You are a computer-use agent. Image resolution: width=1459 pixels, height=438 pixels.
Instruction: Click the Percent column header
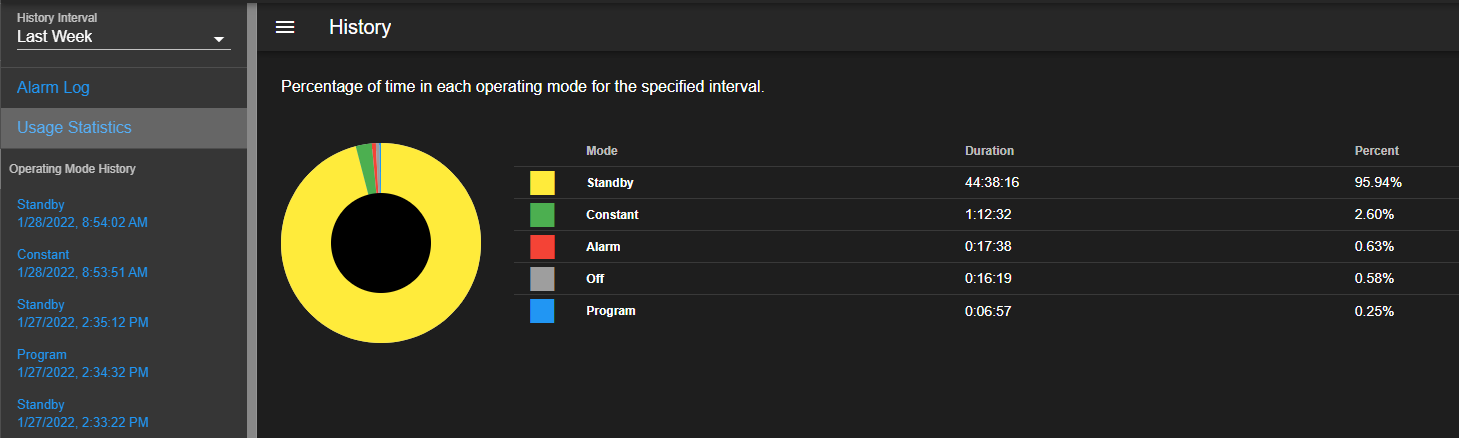pos(1376,151)
